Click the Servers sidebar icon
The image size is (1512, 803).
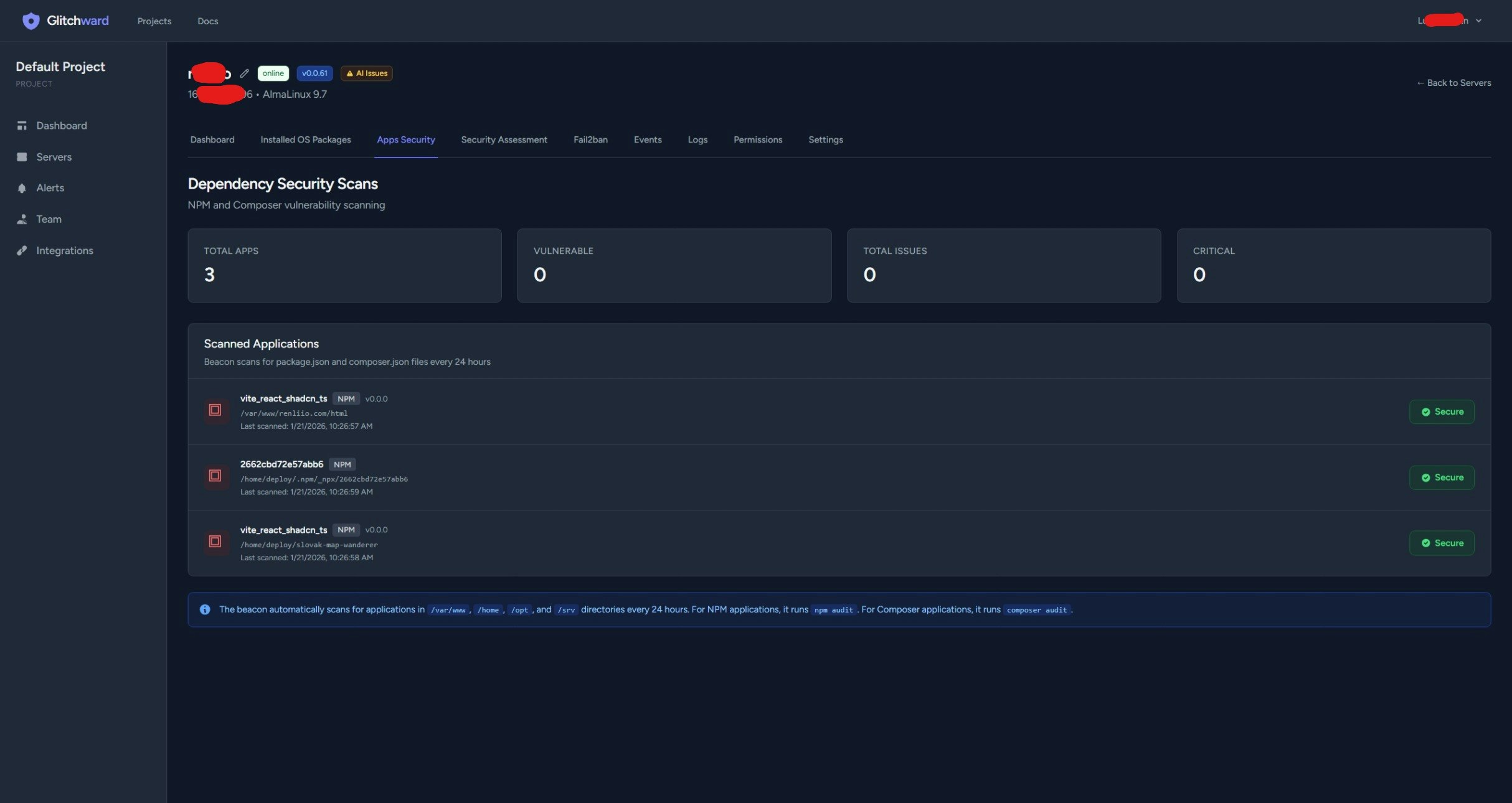(x=22, y=157)
